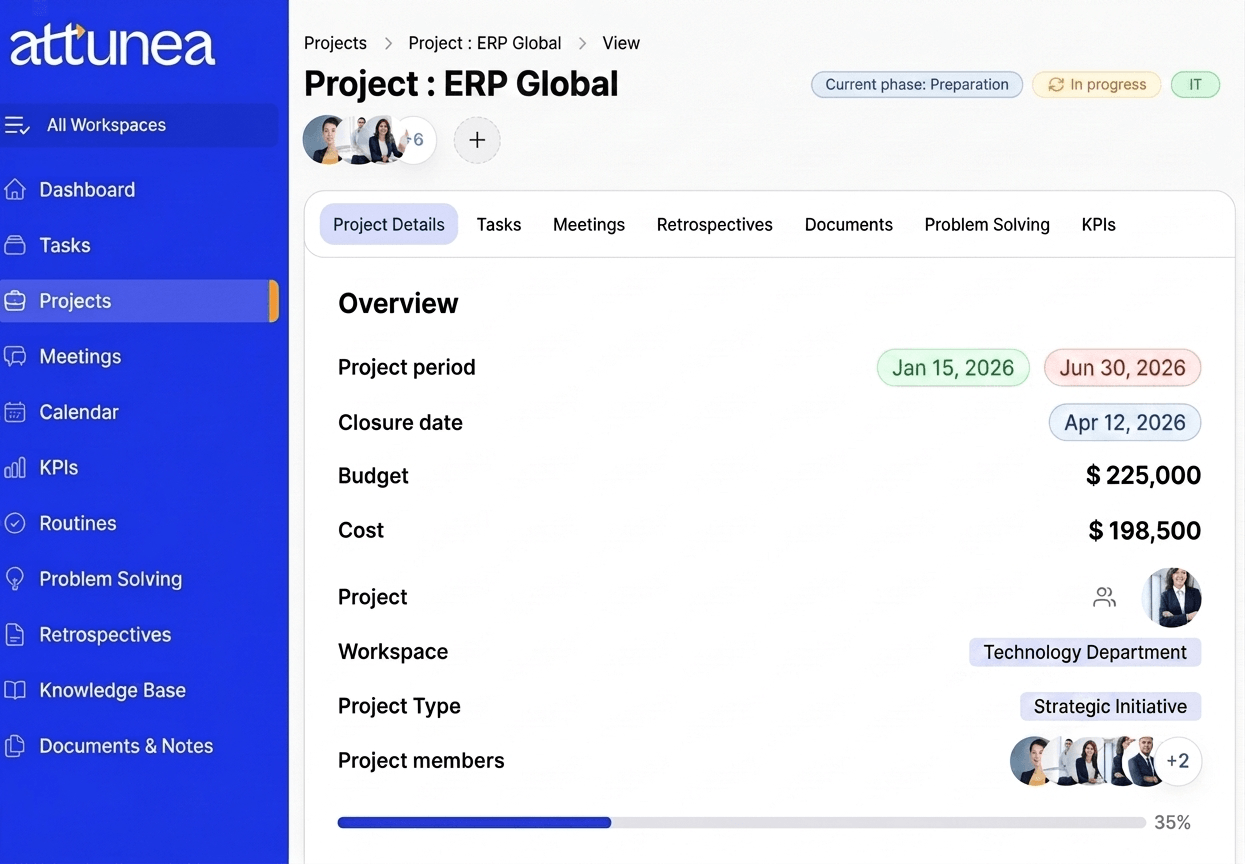
Task: Click the Meetings chat bubble icon
Action: click(15, 356)
